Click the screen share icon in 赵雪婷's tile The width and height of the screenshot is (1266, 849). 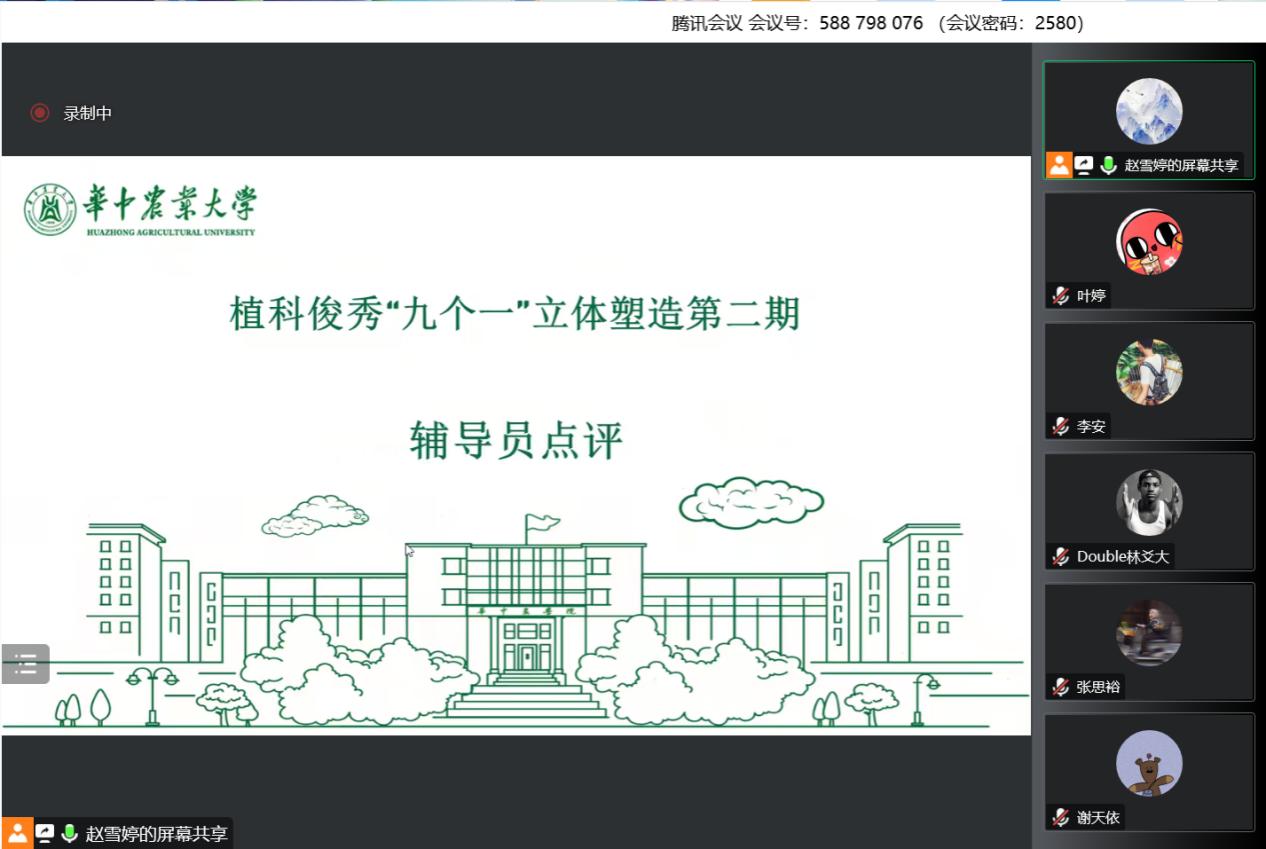(1084, 165)
